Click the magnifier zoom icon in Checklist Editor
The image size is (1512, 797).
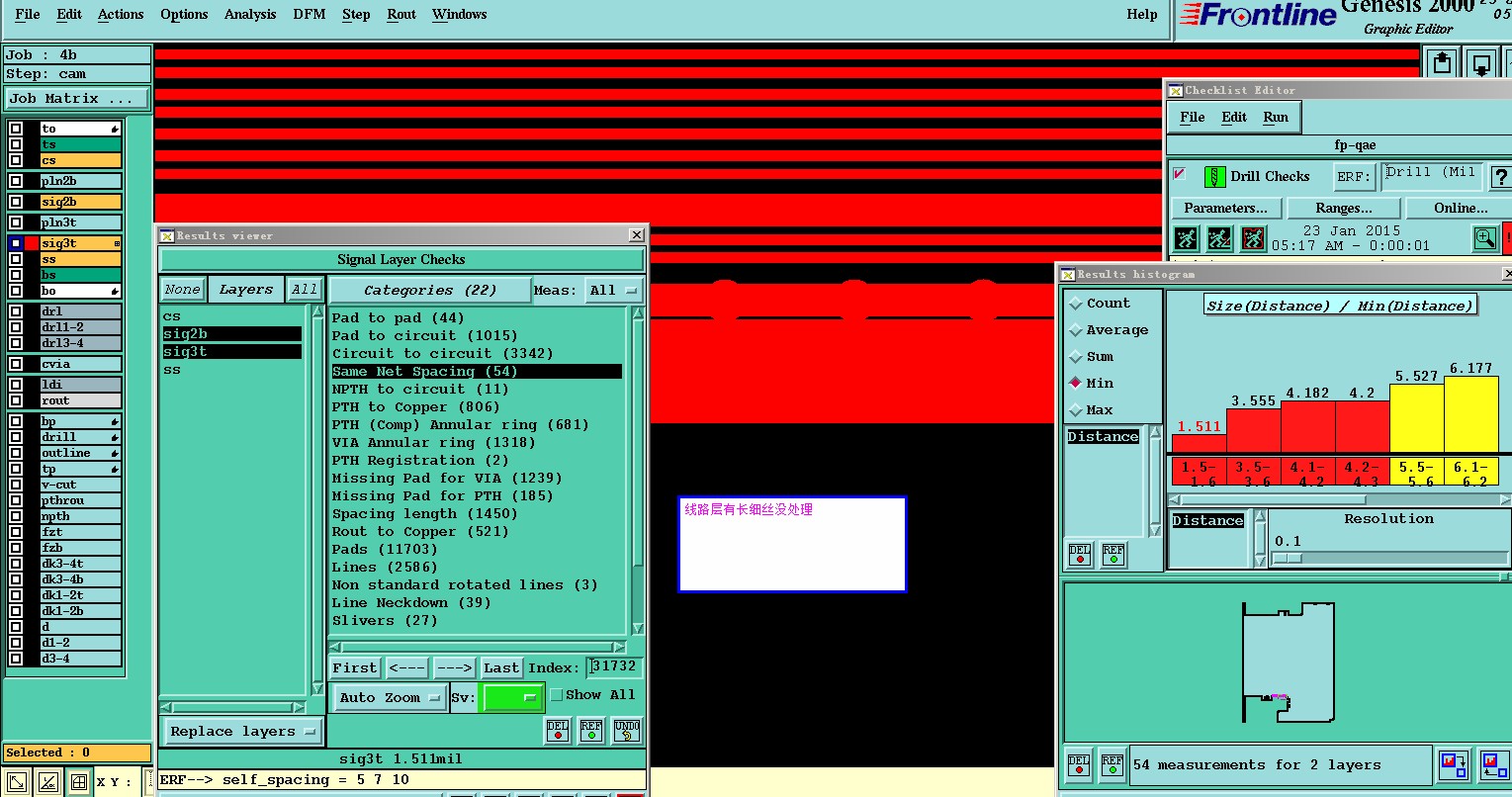pos(1484,238)
